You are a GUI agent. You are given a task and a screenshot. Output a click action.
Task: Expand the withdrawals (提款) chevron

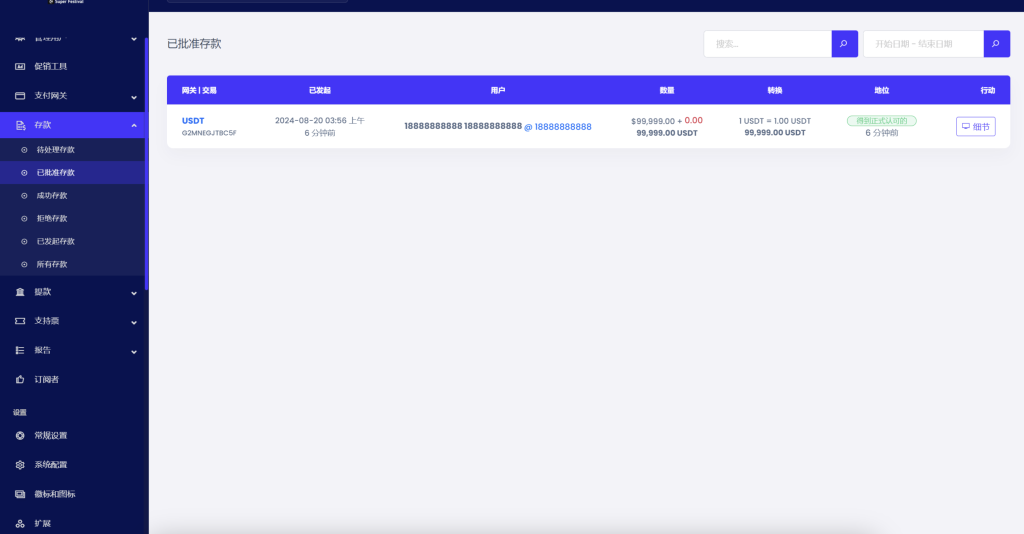(x=134, y=293)
